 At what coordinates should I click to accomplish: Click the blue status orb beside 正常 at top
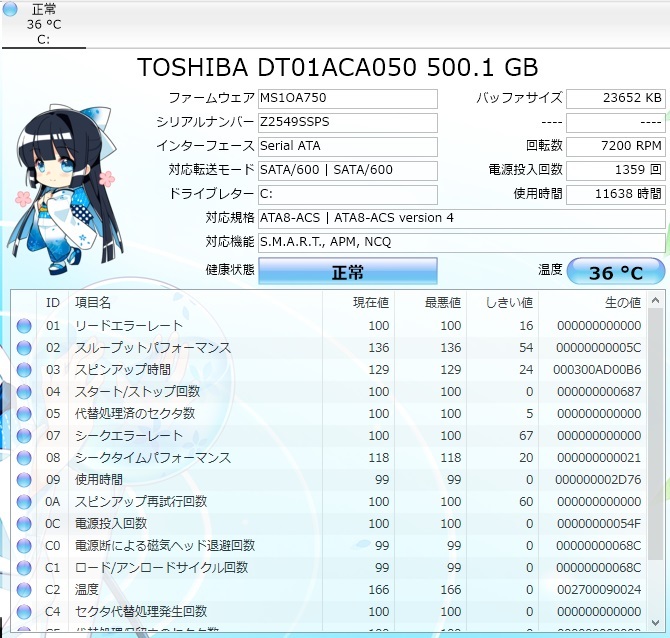(x=10, y=9)
